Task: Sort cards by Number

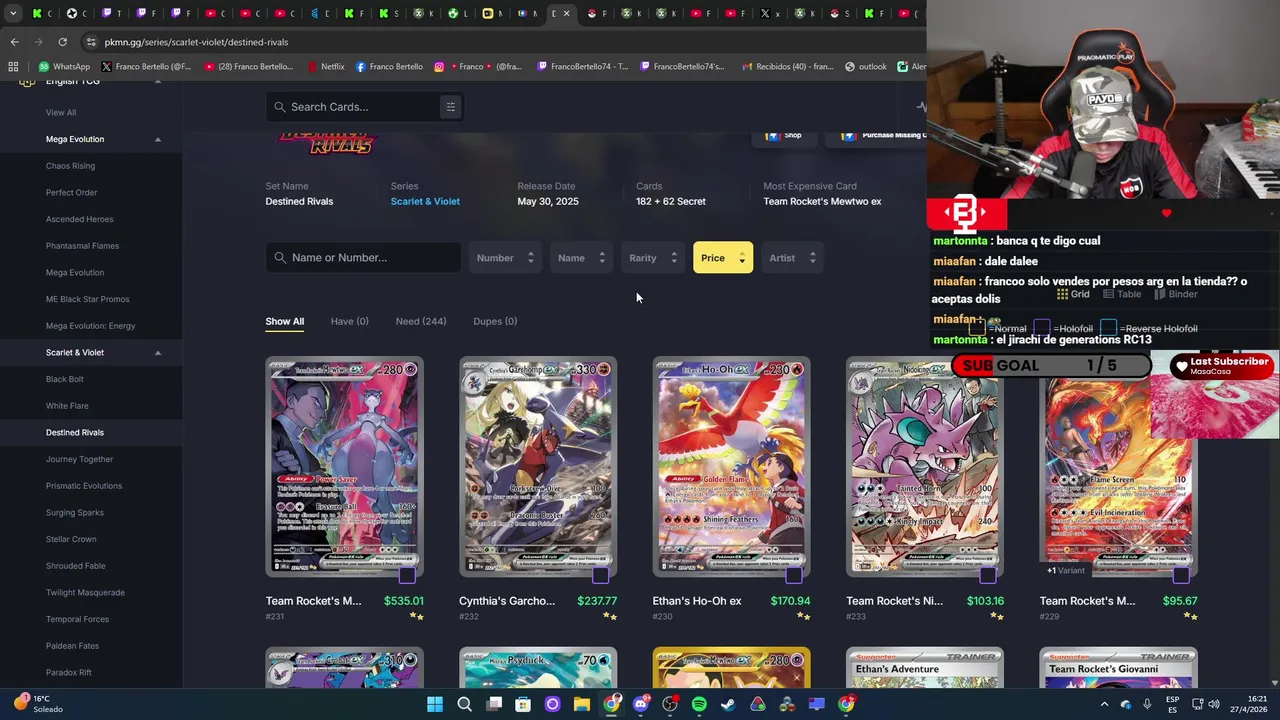Action: 504,258
